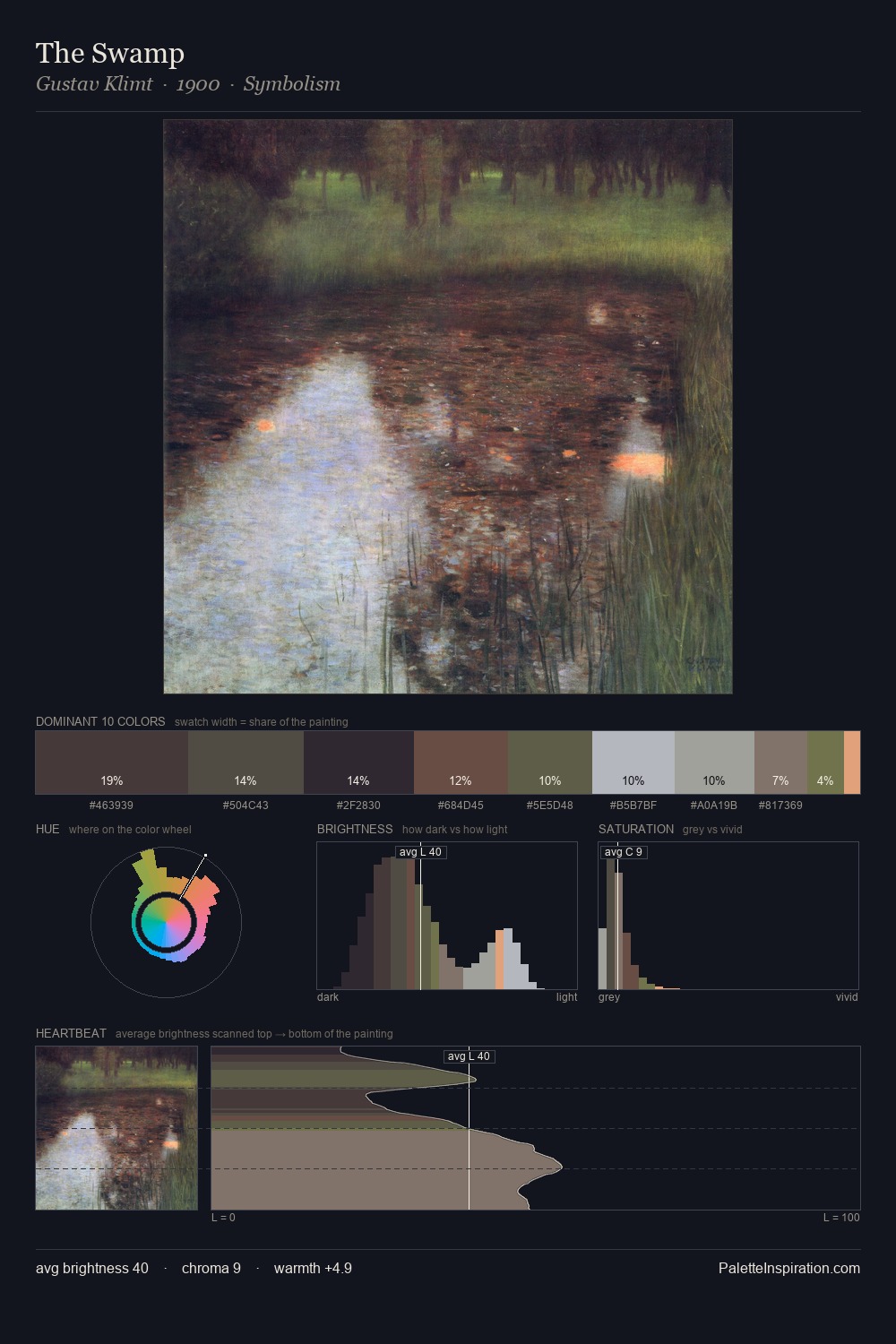Screen dimensions: 896x1344
Task: Click the heartbeat painting thumbnail
Action: point(116,1128)
